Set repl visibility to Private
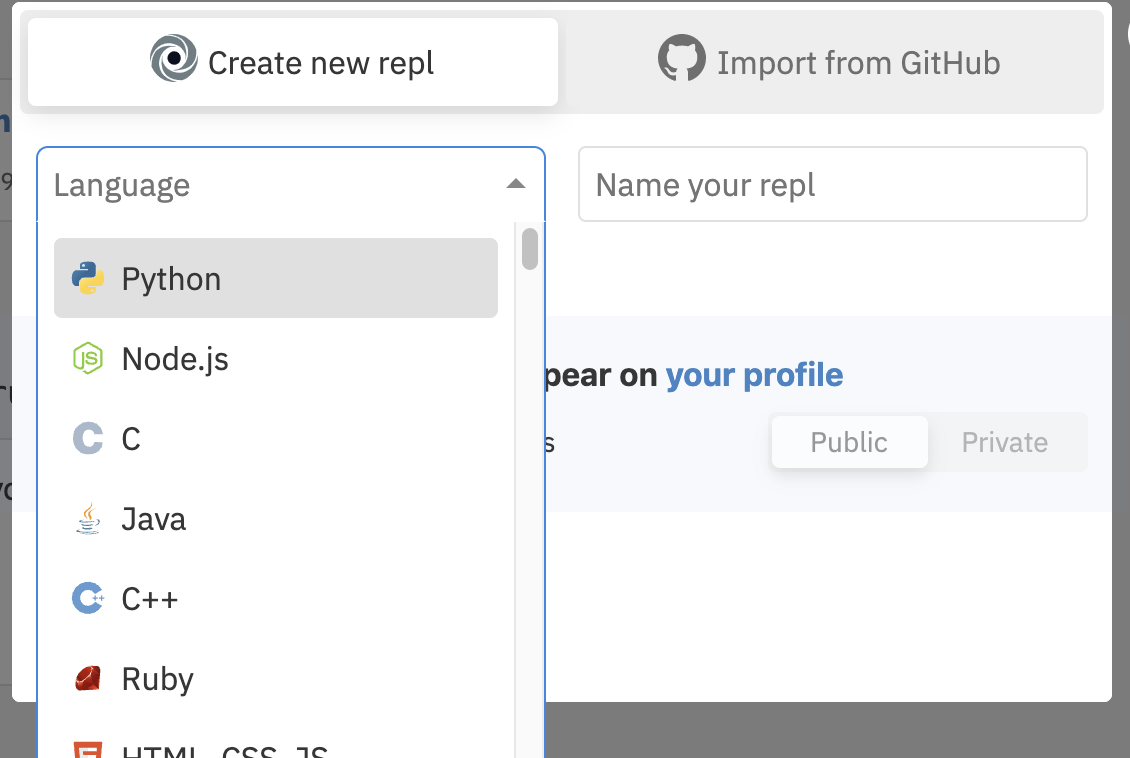Viewport: 1130px width, 758px height. click(x=1004, y=442)
